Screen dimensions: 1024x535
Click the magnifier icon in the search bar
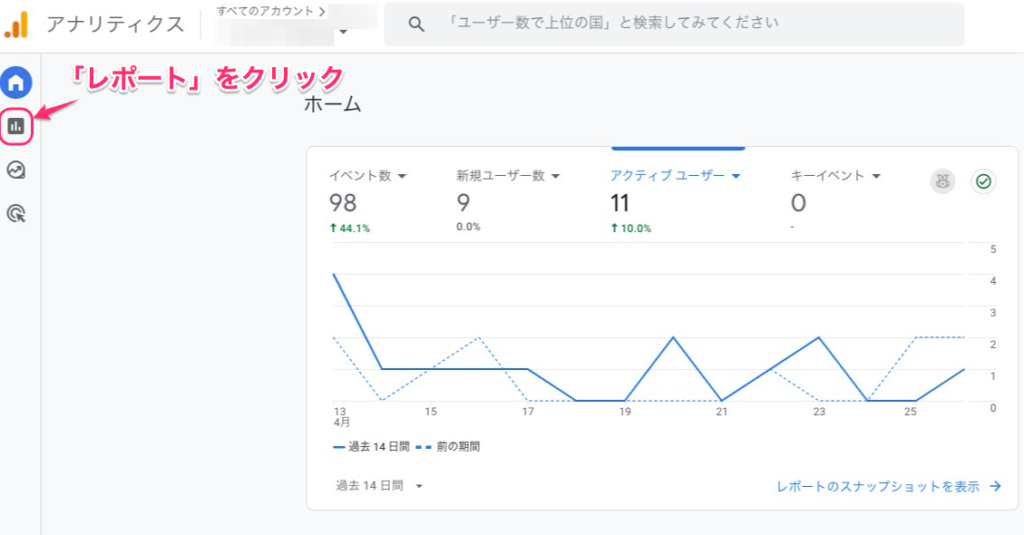418,24
